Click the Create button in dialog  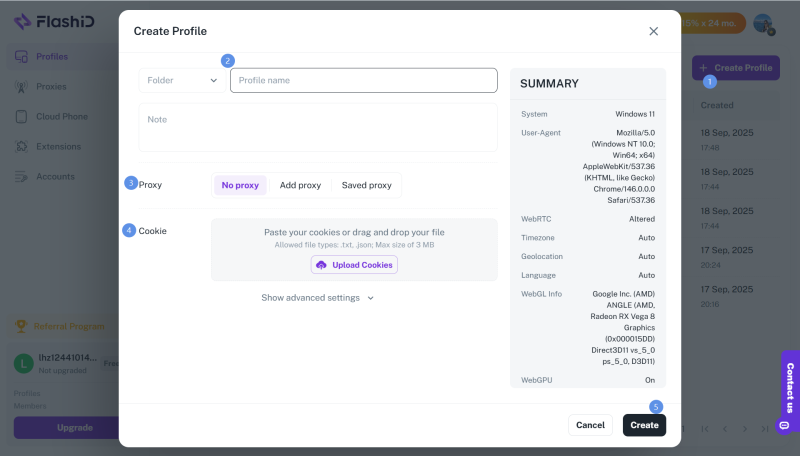click(644, 425)
